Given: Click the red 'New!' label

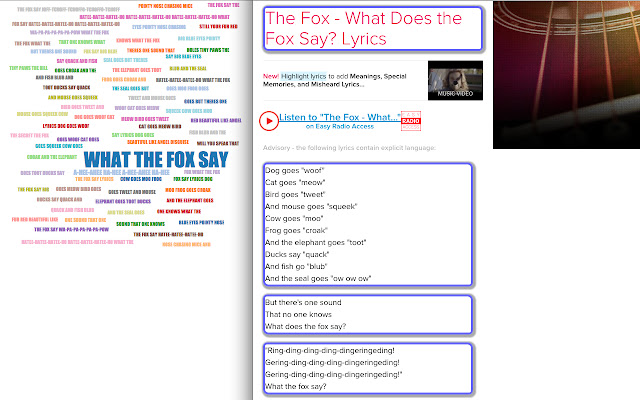Looking at the screenshot, I should (271, 76).
